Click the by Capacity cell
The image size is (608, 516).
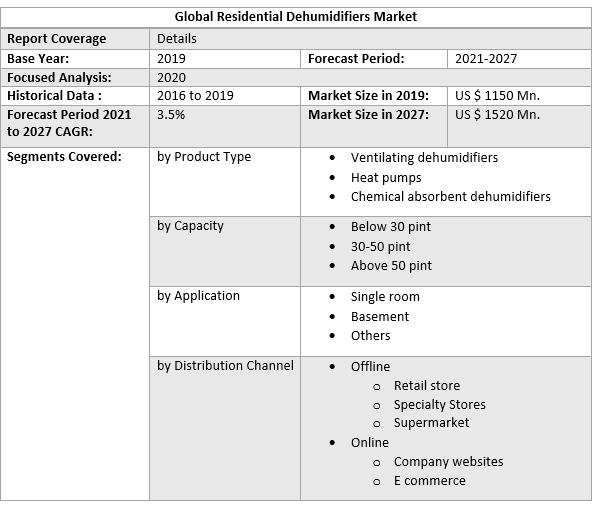point(190,226)
